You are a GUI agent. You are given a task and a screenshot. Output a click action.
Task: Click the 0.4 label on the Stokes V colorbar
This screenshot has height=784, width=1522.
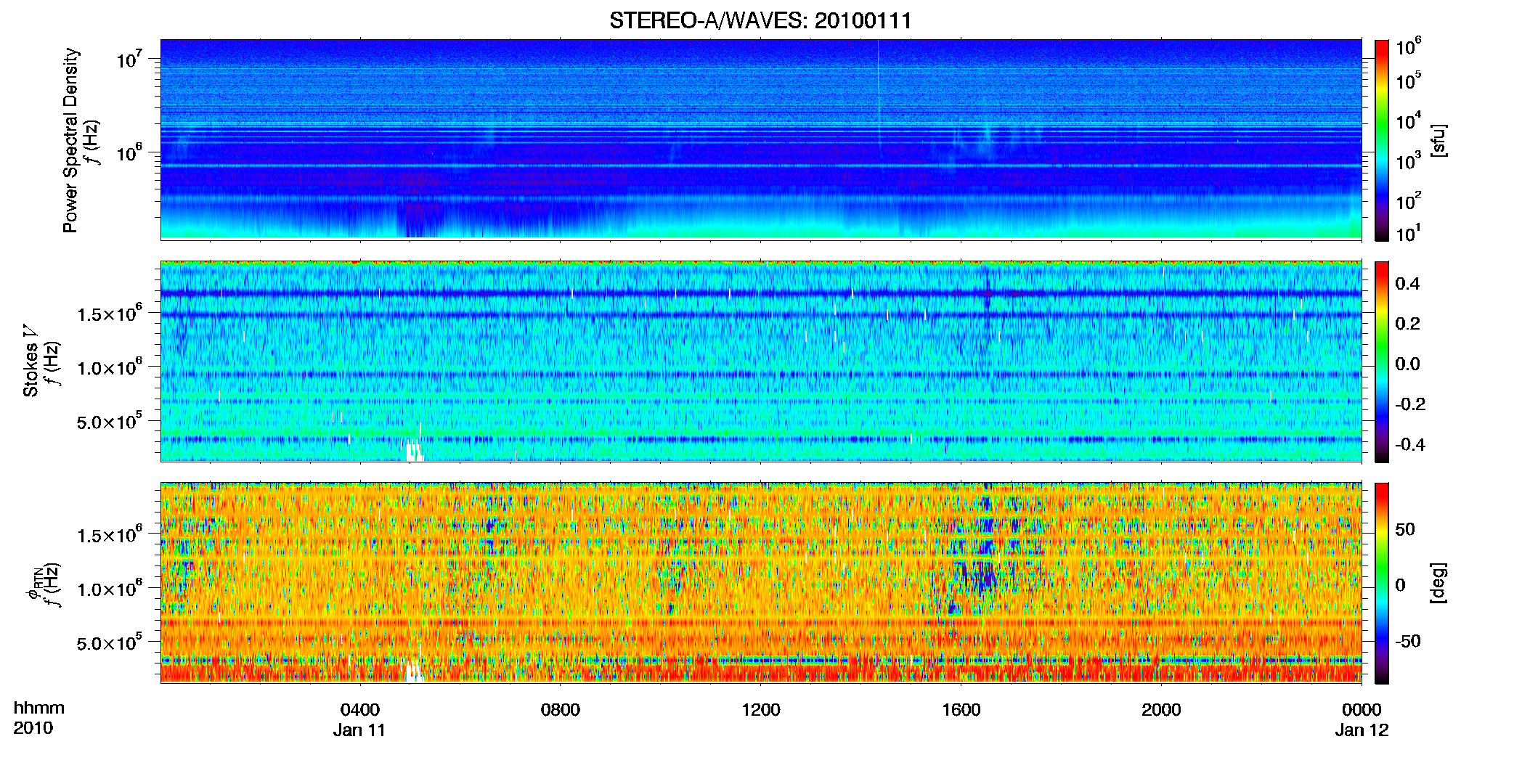point(1407,284)
